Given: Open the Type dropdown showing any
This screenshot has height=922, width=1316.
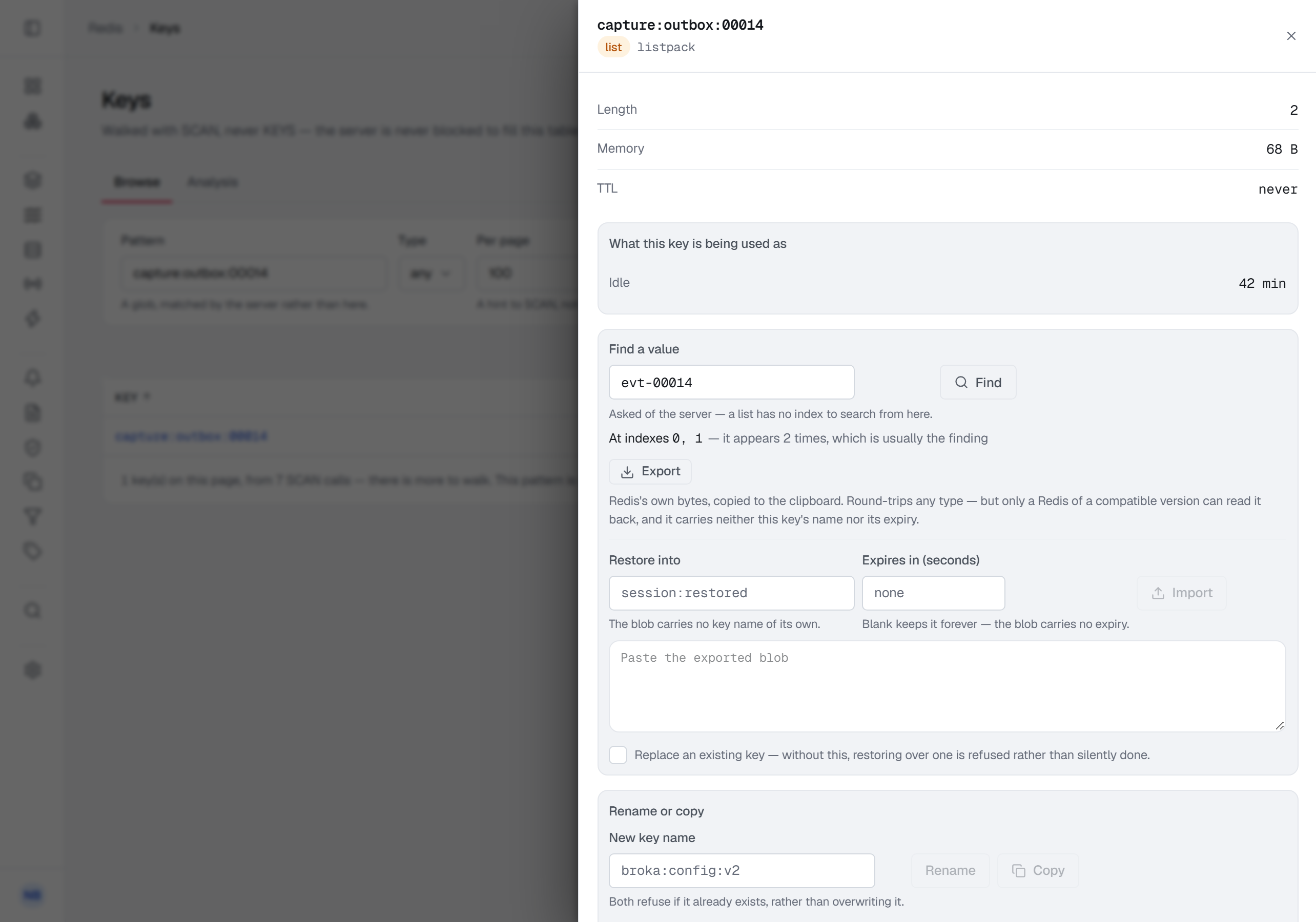Looking at the screenshot, I should pyautogui.click(x=430, y=274).
